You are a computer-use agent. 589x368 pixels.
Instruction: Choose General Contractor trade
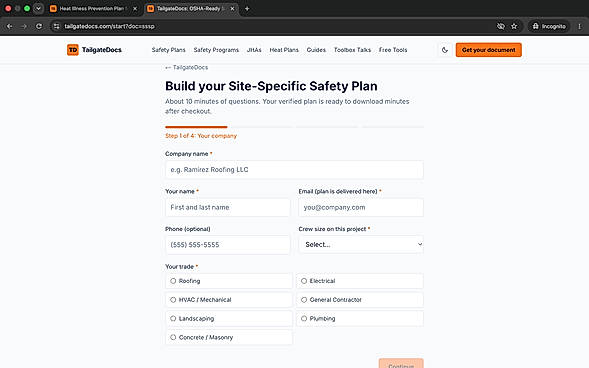(x=359, y=300)
